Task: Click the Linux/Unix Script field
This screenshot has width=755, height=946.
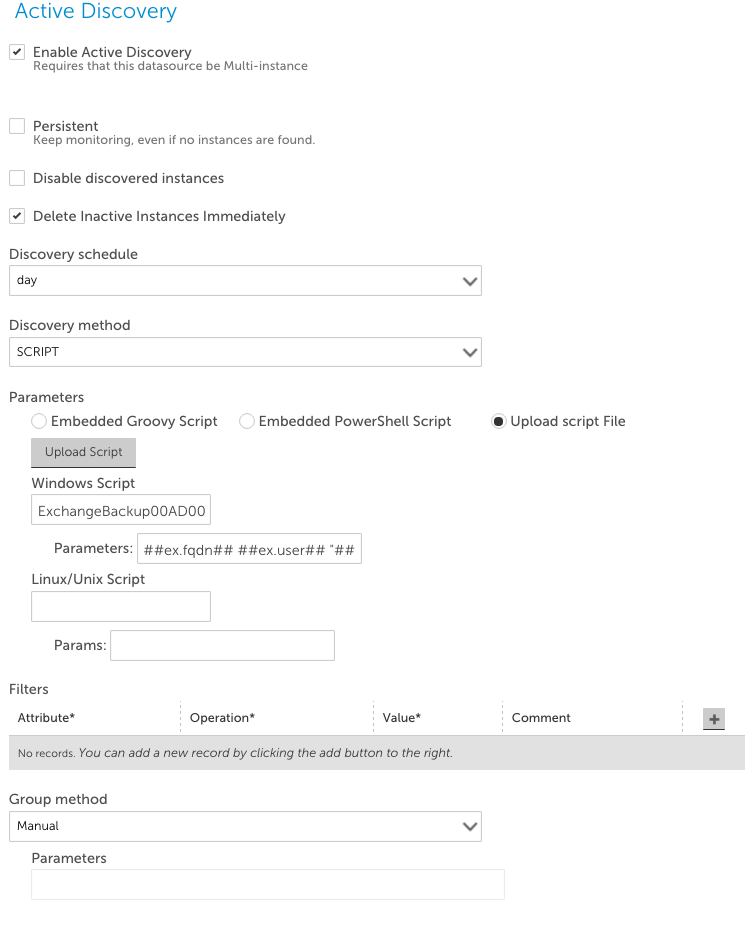Action: 121,606
